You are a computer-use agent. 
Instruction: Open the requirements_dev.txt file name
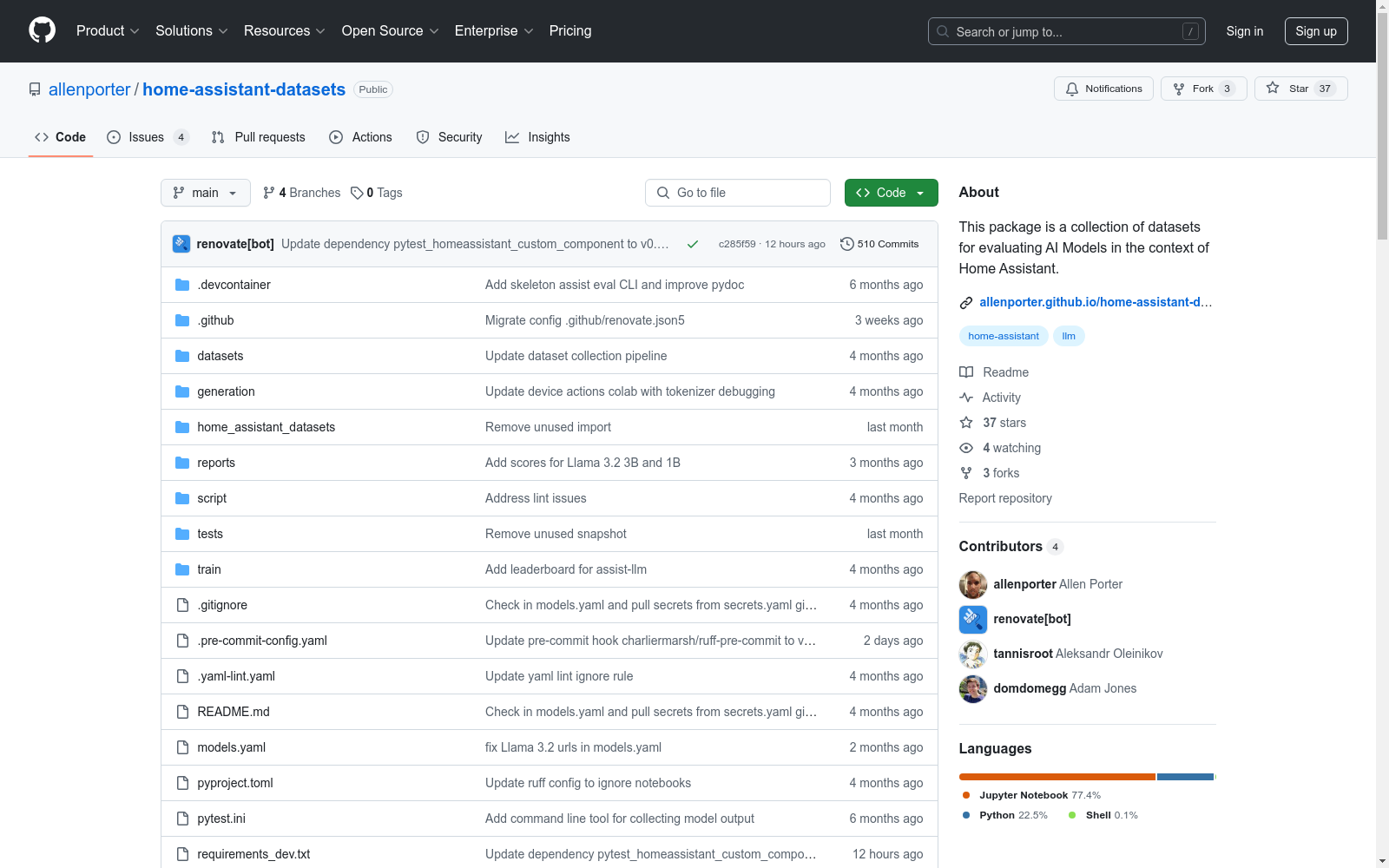click(253, 854)
